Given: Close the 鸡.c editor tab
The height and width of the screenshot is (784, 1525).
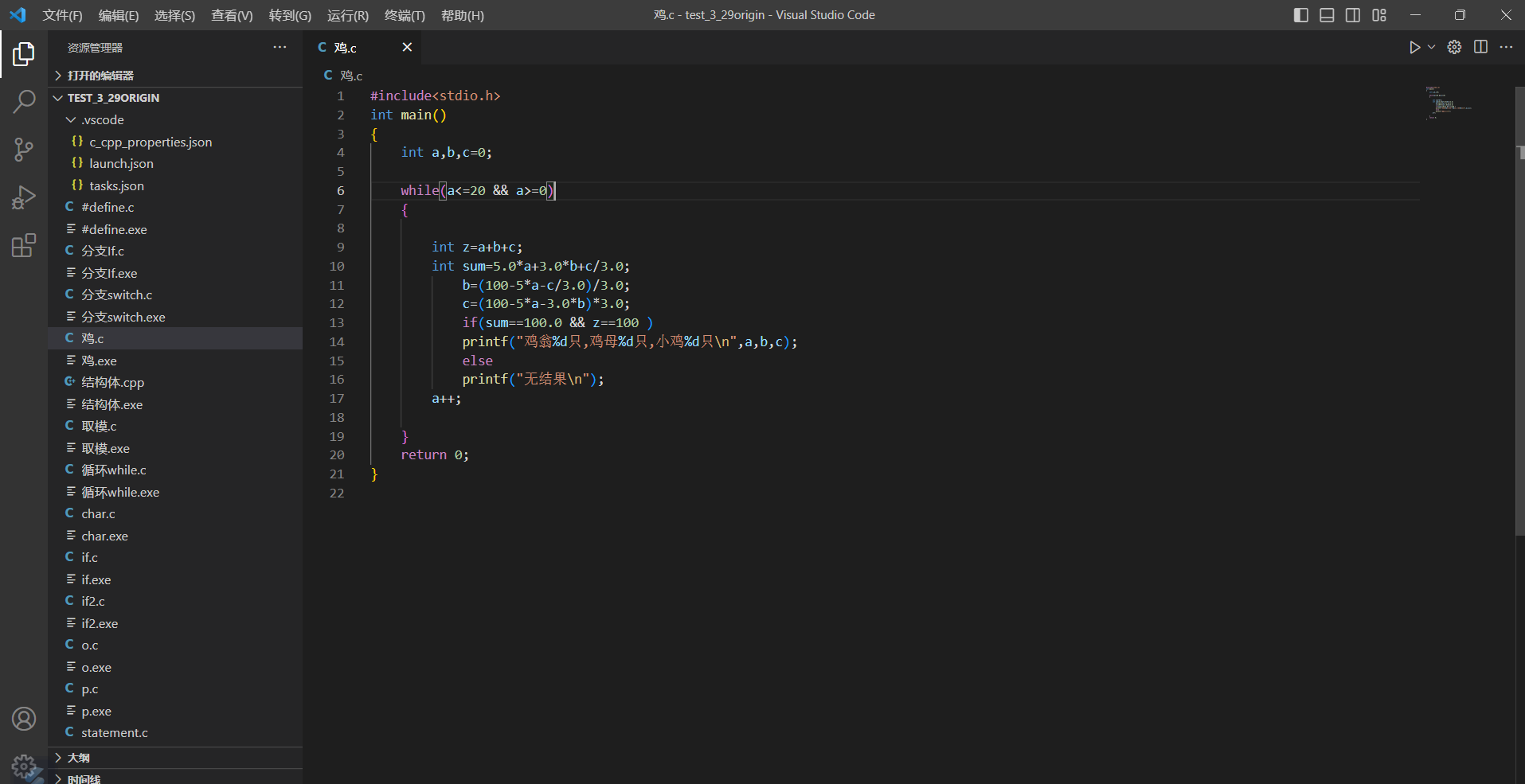Looking at the screenshot, I should (x=407, y=47).
